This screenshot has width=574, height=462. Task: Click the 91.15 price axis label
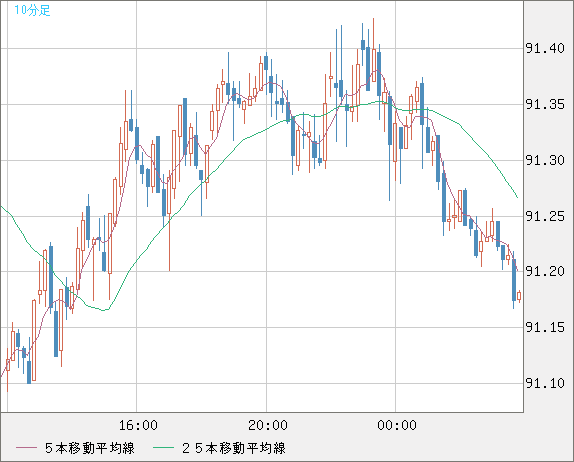[x=545, y=327]
